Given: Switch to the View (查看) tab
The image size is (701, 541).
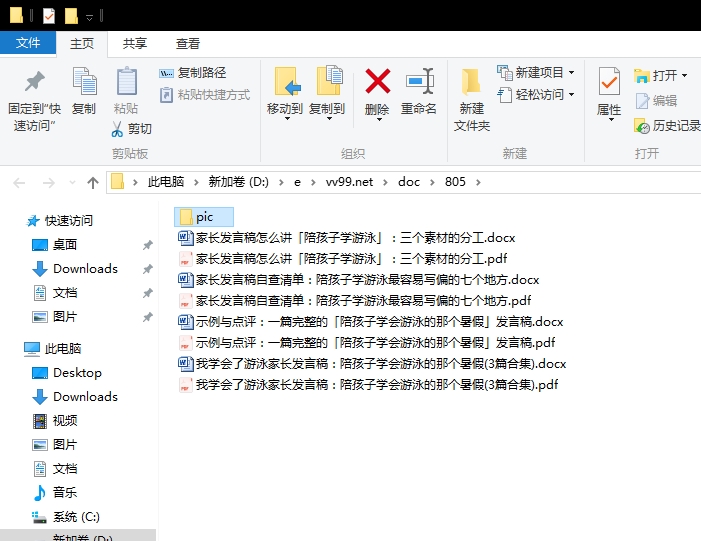Looking at the screenshot, I should [188, 44].
